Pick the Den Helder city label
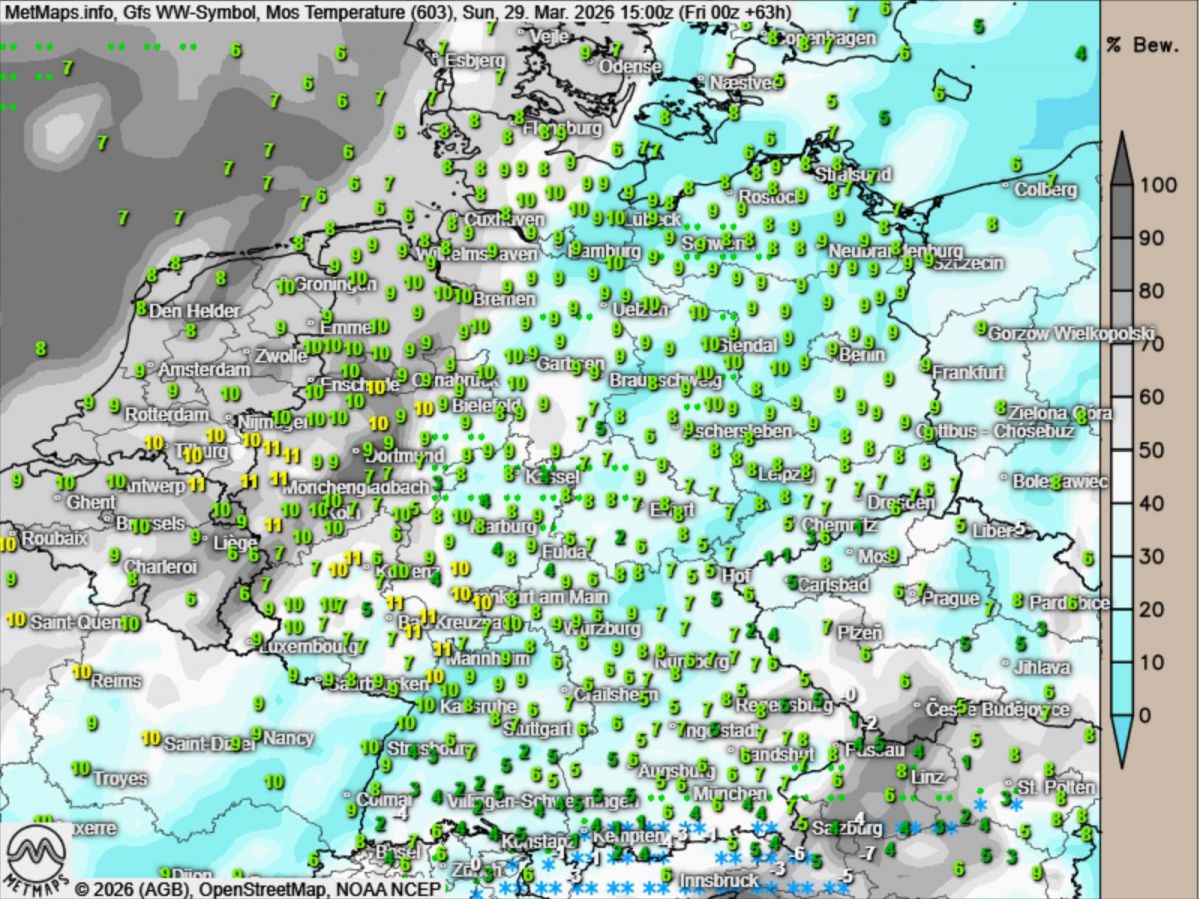The height and width of the screenshot is (899, 1200). (194, 311)
